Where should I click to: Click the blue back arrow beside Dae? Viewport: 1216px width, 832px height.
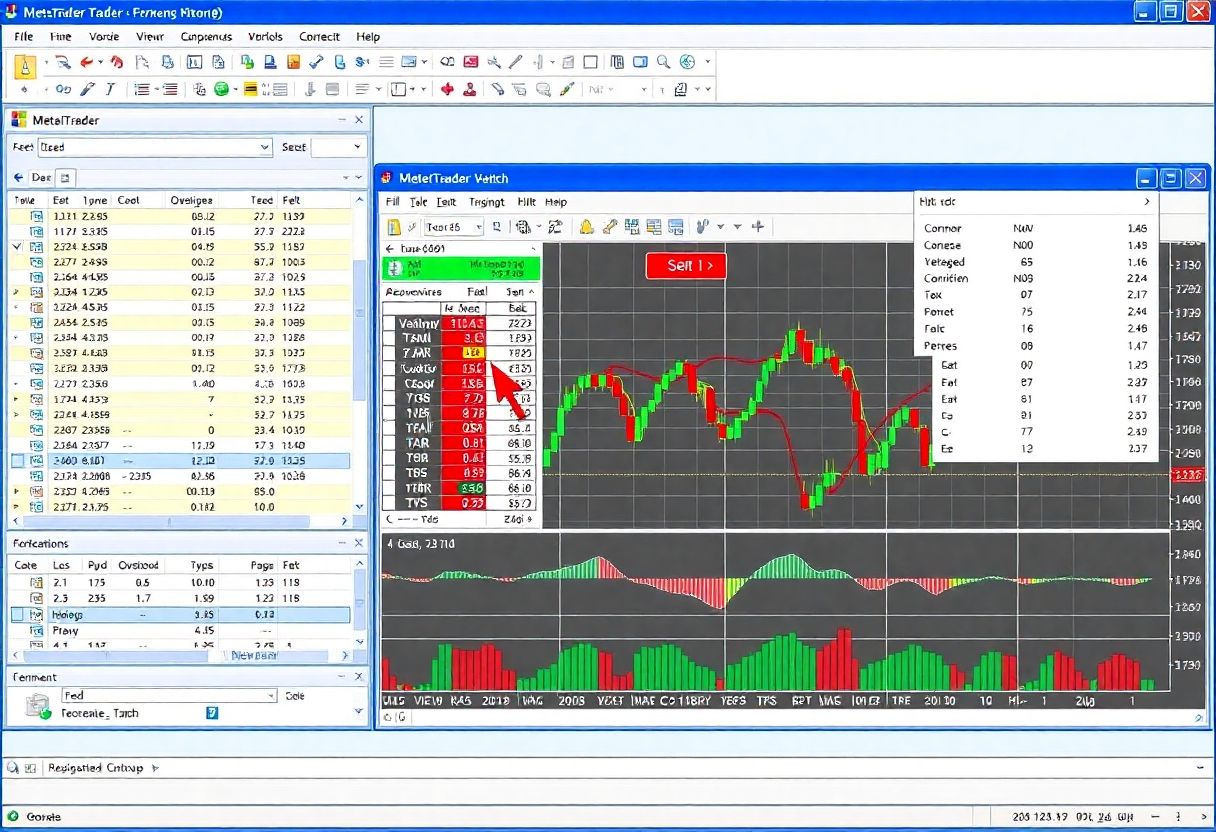click(x=18, y=177)
